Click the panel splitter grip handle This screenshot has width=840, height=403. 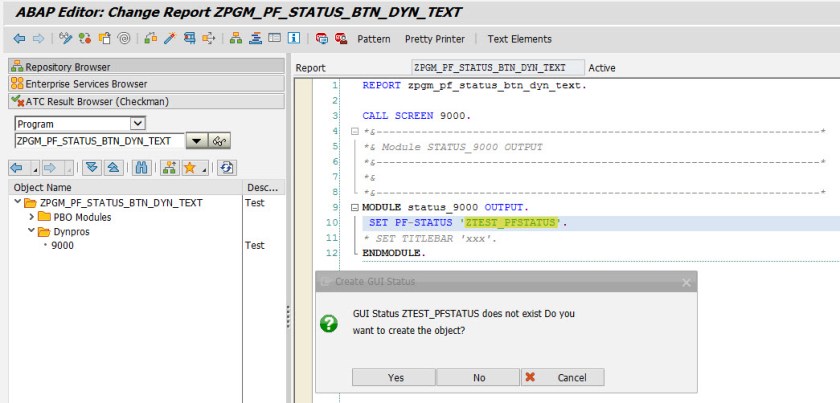(288, 316)
